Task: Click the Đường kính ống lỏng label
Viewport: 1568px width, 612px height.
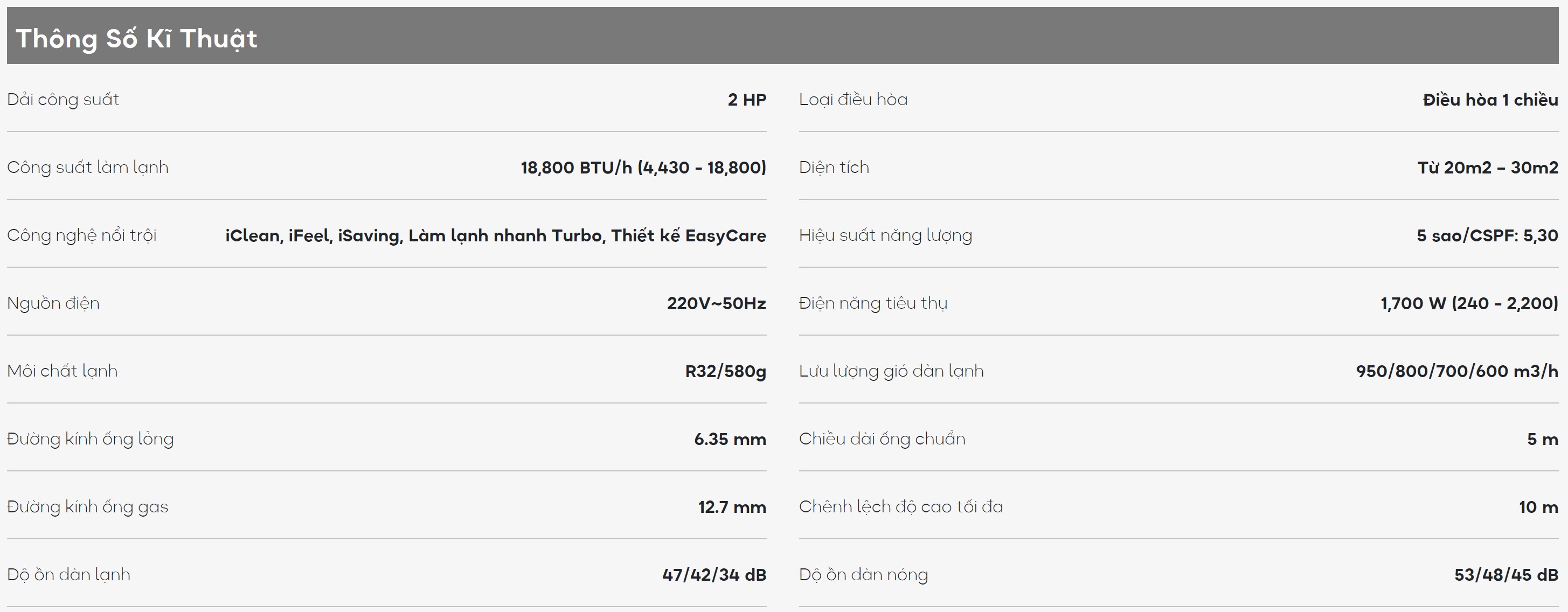Action: (90, 439)
